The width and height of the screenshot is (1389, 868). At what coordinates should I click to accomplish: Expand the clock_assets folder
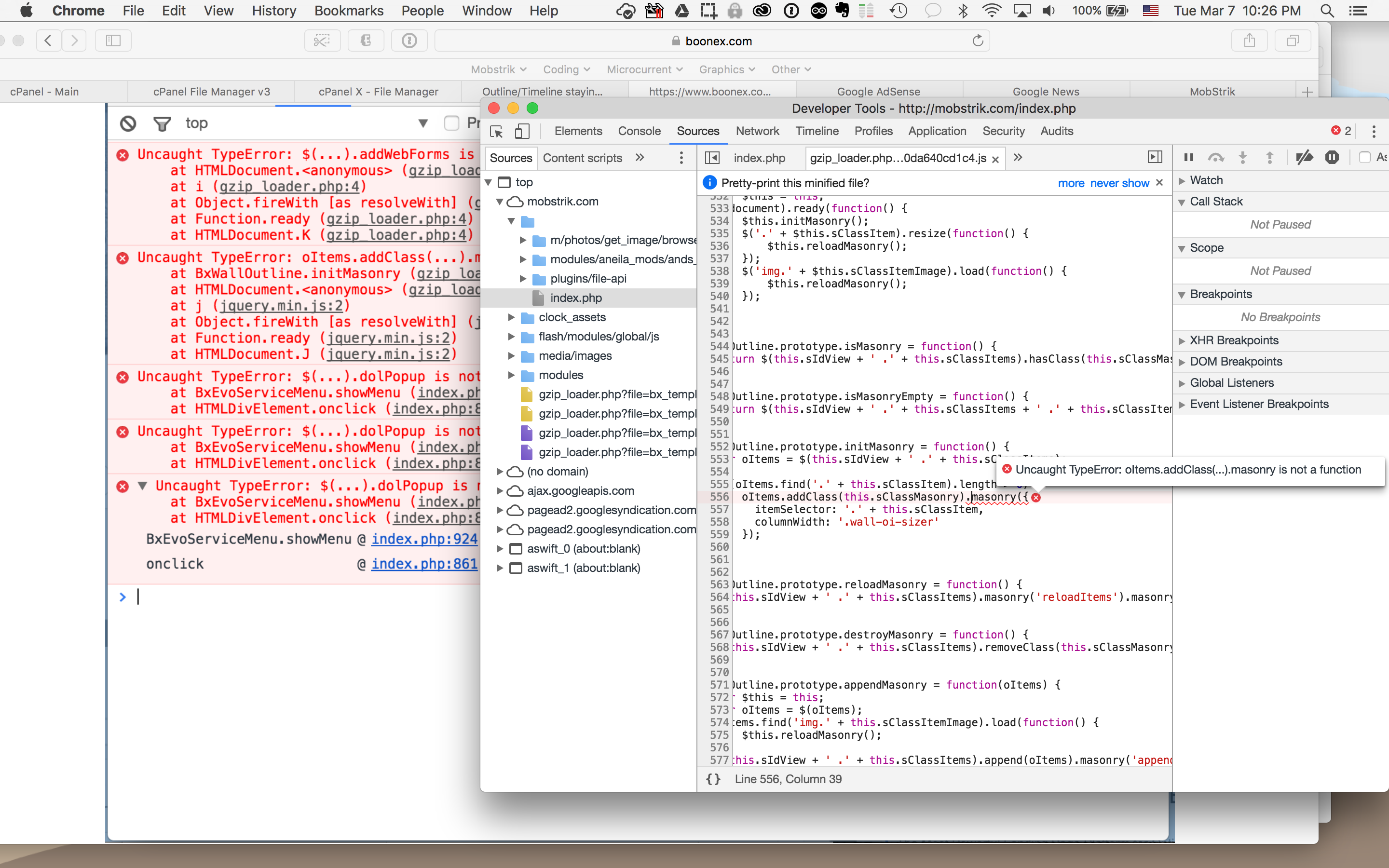coord(511,317)
